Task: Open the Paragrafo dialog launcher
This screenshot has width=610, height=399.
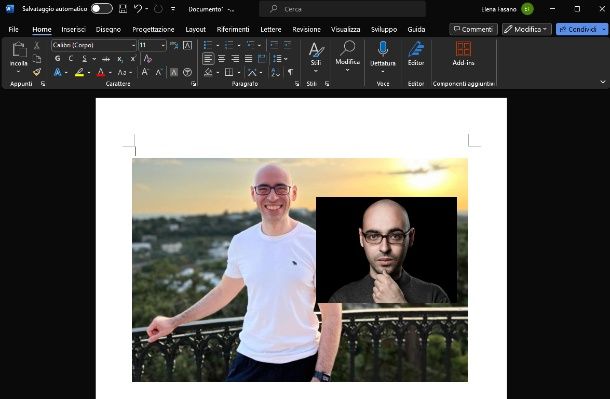Action: [x=297, y=84]
